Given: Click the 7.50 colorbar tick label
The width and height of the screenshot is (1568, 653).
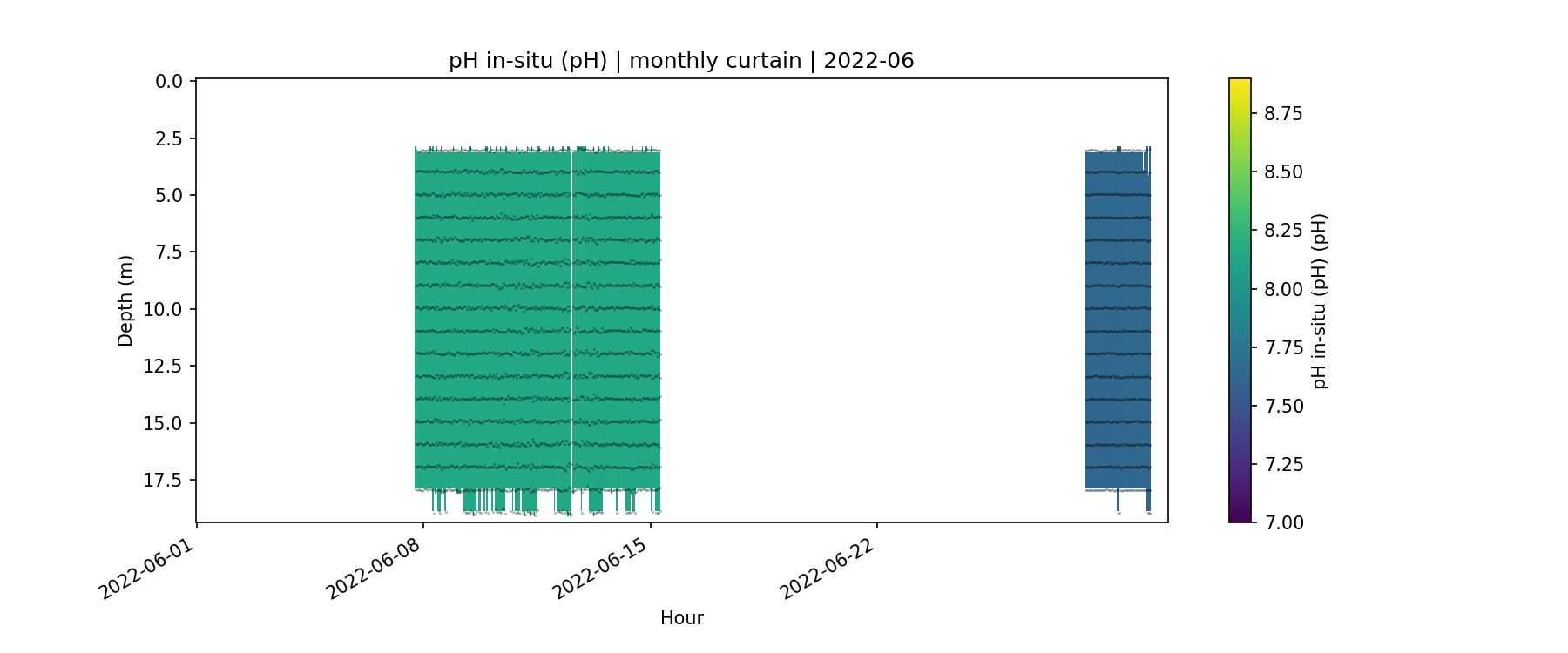Looking at the screenshot, I should pyautogui.click(x=1283, y=406).
